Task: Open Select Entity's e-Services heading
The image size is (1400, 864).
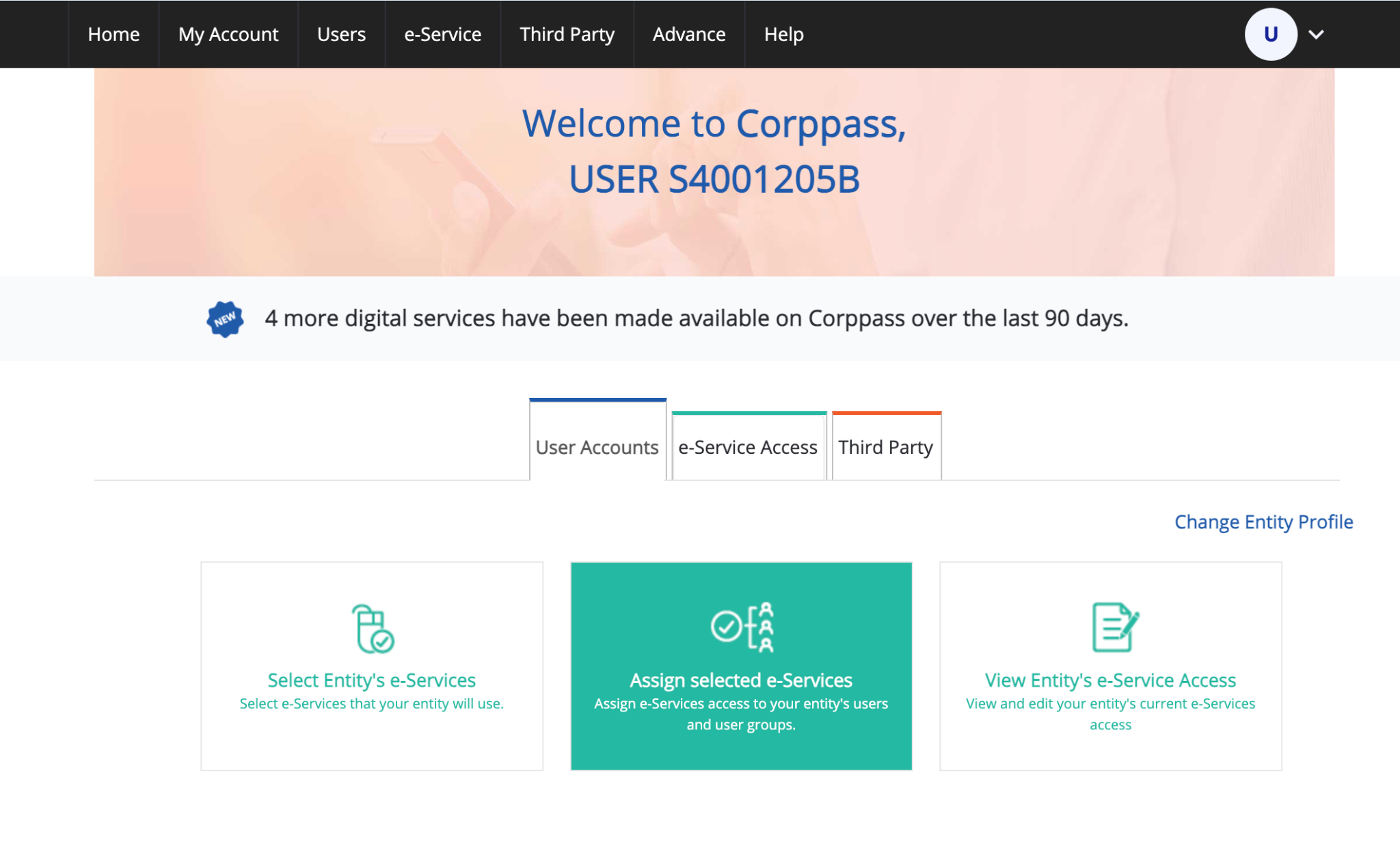Action: point(371,680)
